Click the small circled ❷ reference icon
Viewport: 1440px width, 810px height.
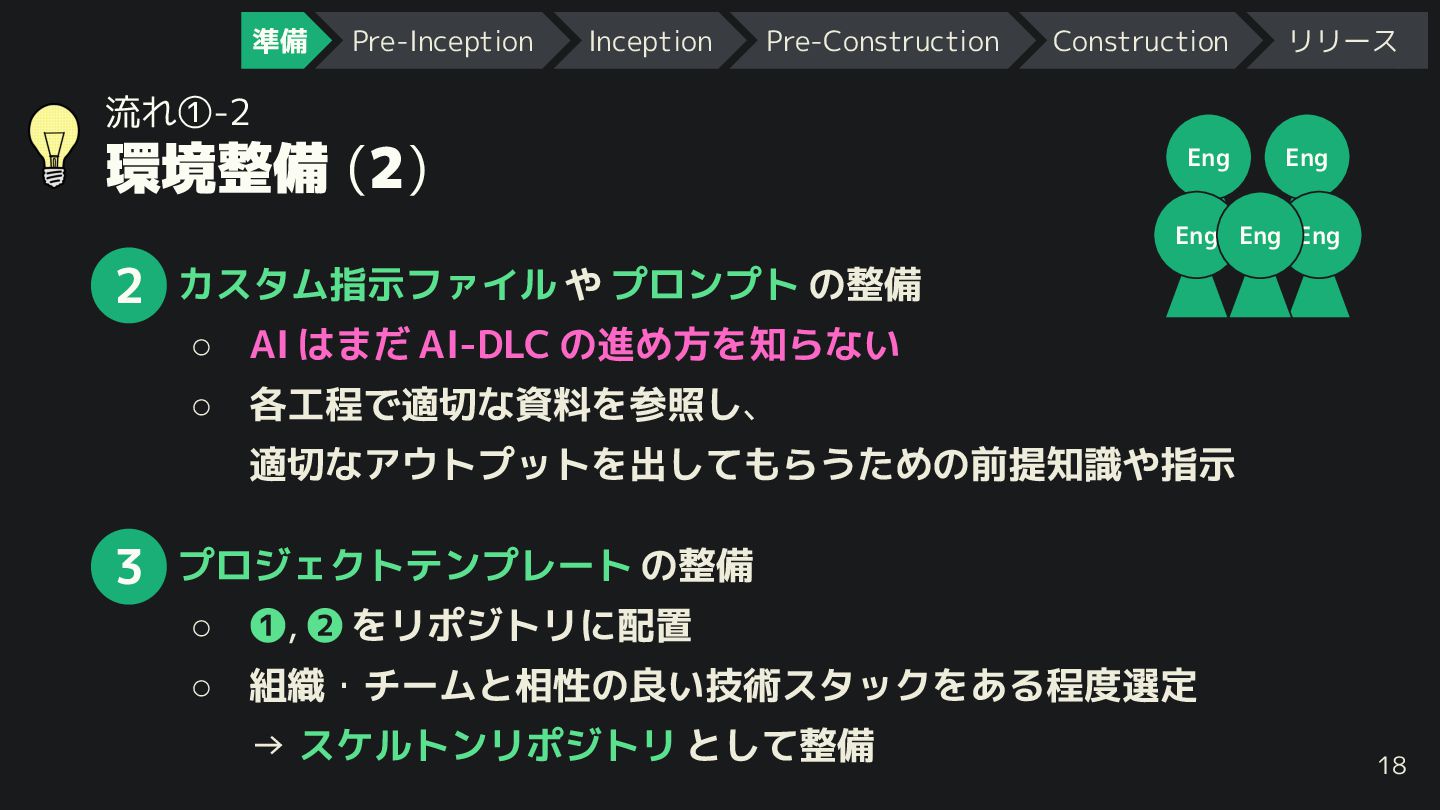pyautogui.click(x=326, y=626)
